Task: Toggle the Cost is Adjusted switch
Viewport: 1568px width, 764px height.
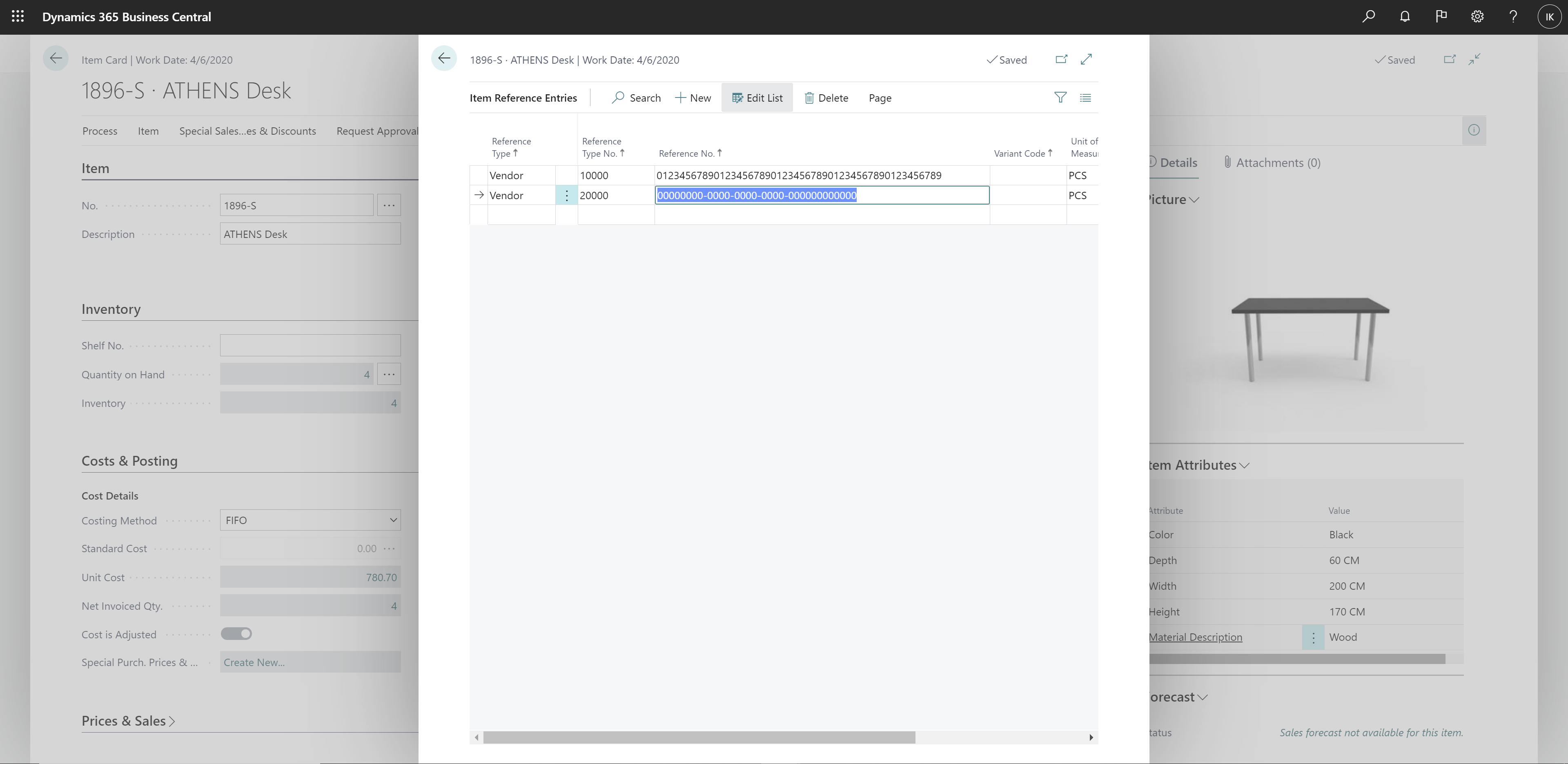Action: (x=236, y=633)
